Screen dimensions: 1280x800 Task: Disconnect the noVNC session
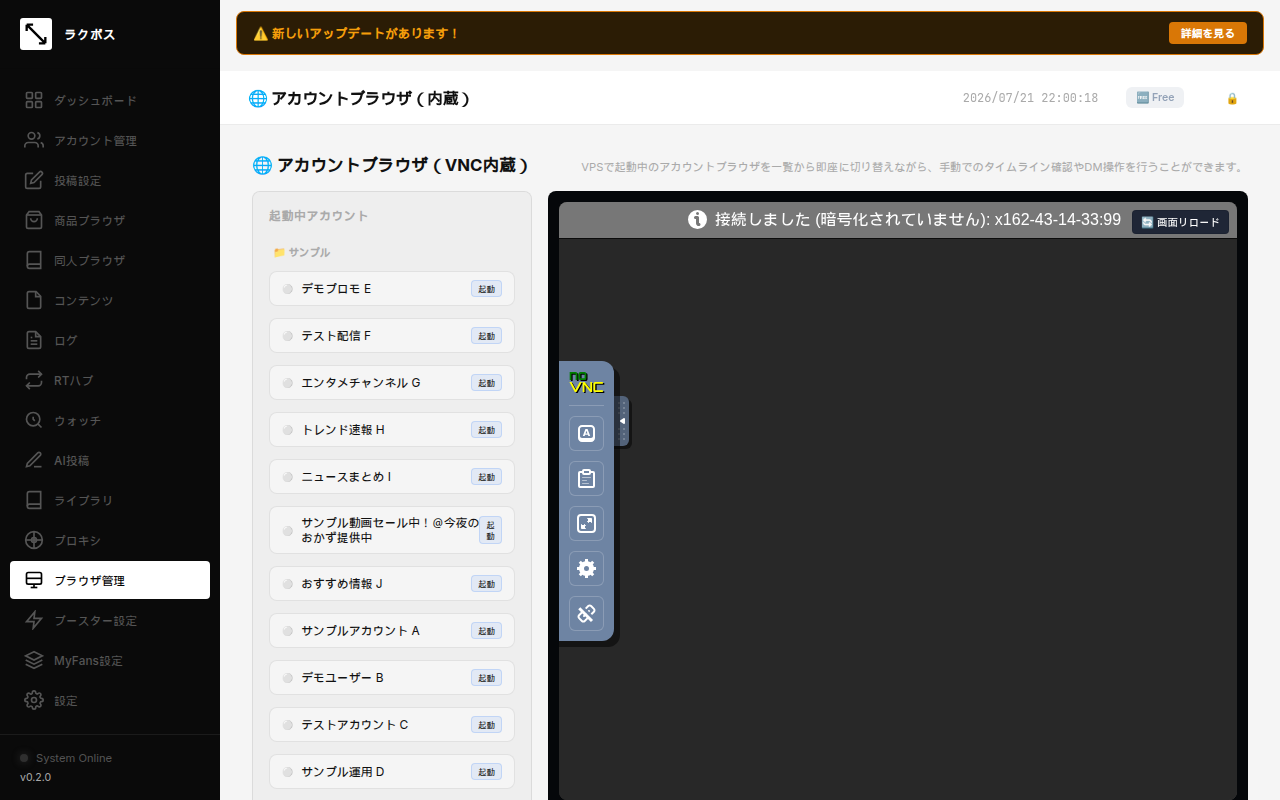coord(587,613)
